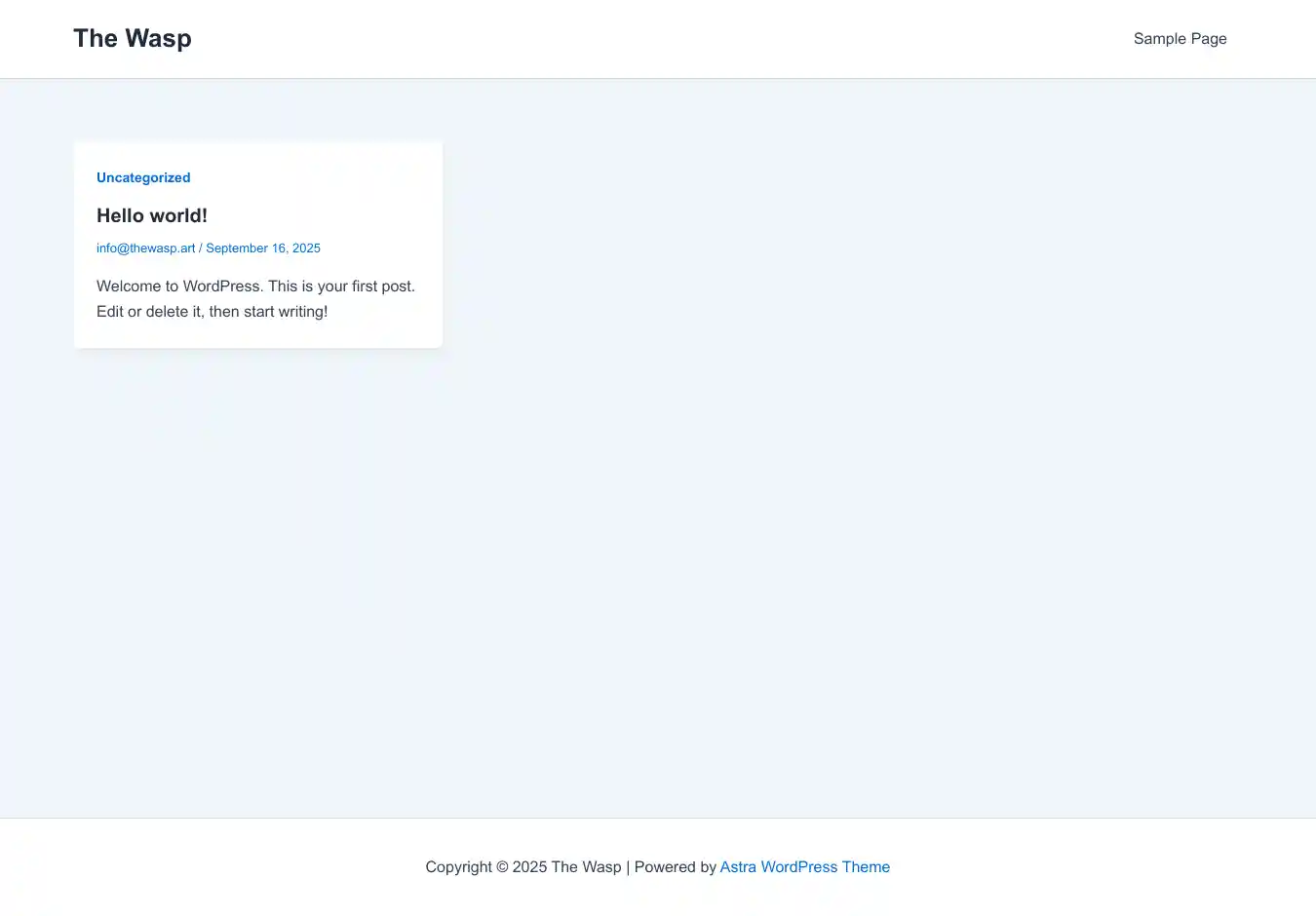
Task: Open Sample Page from navigation menu
Action: click(x=1180, y=39)
